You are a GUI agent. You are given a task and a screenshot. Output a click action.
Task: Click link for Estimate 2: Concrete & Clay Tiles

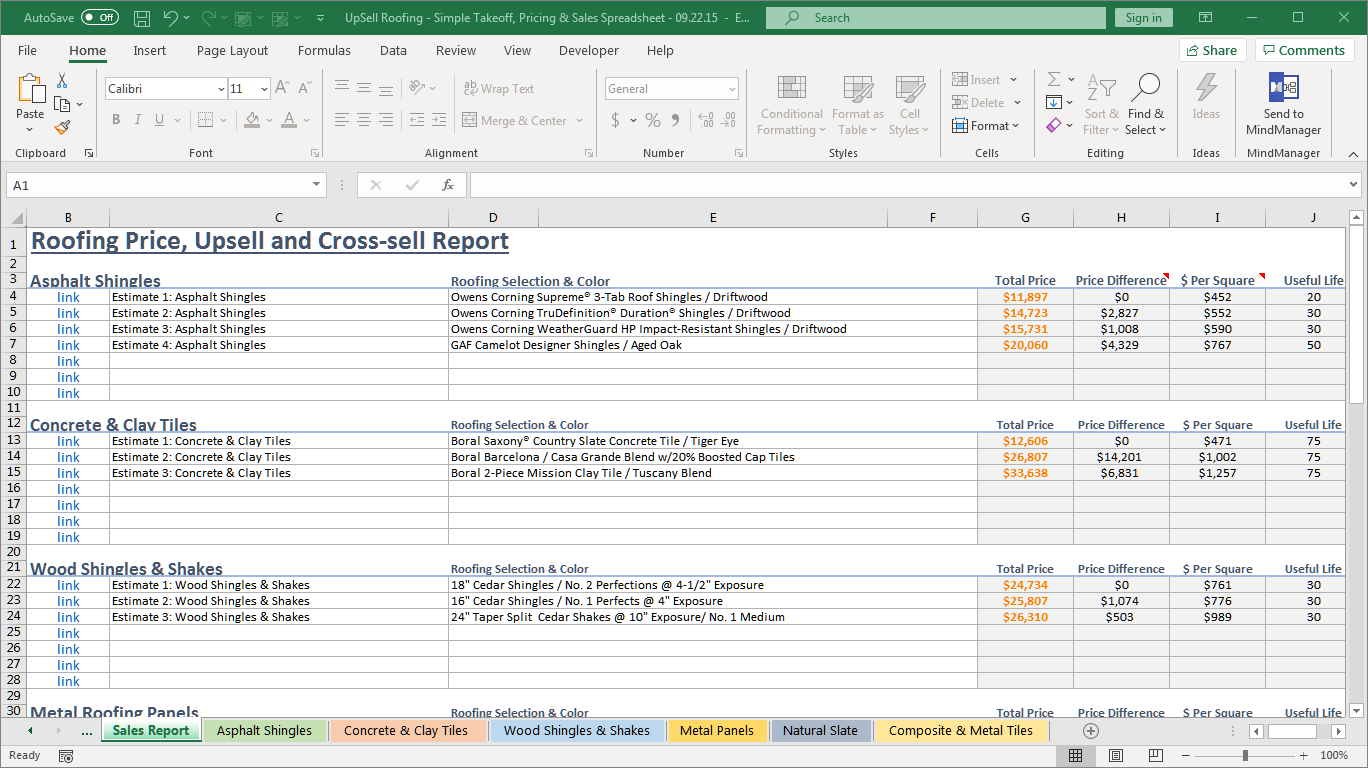click(68, 457)
